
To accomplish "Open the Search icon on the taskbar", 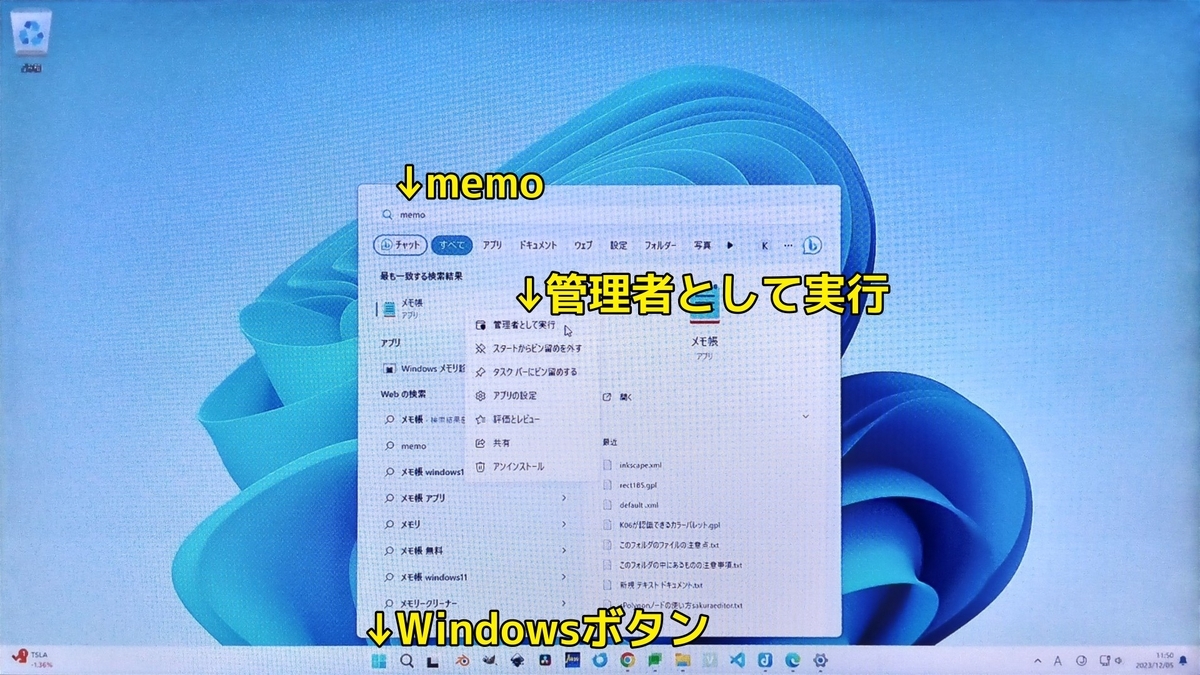I will (406, 660).
